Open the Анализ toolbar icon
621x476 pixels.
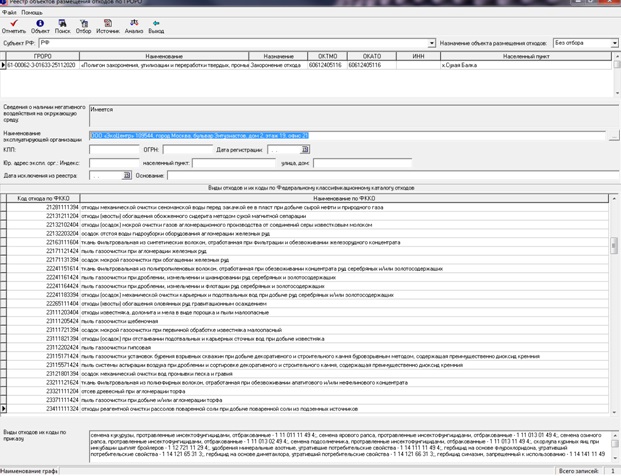click(x=134, y=26)
